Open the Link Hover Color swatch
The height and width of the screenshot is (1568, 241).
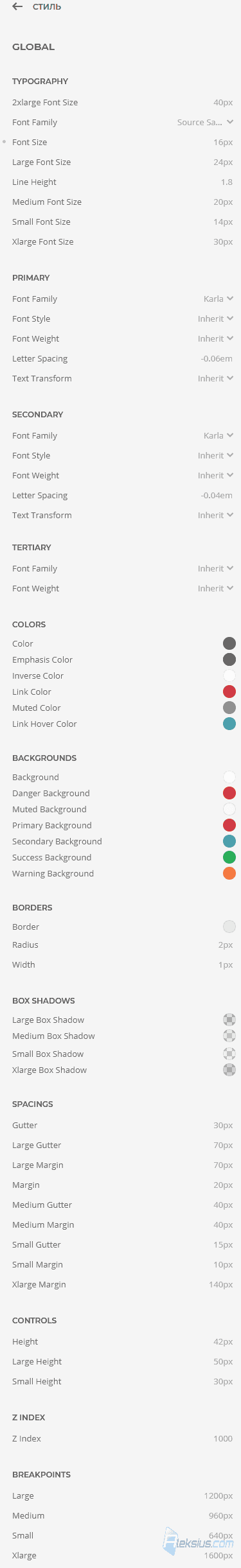coord(229,724)
